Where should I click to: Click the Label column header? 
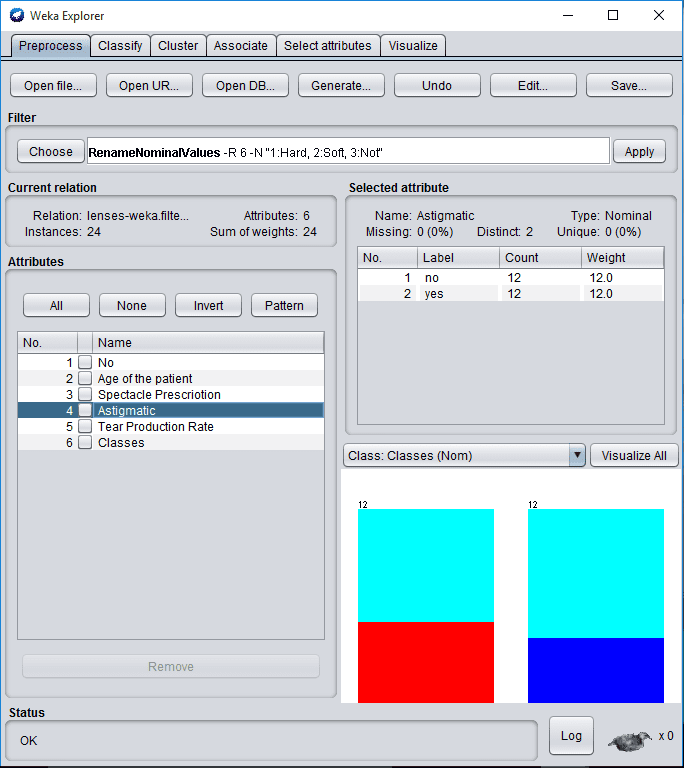click(x=458, y=258)
